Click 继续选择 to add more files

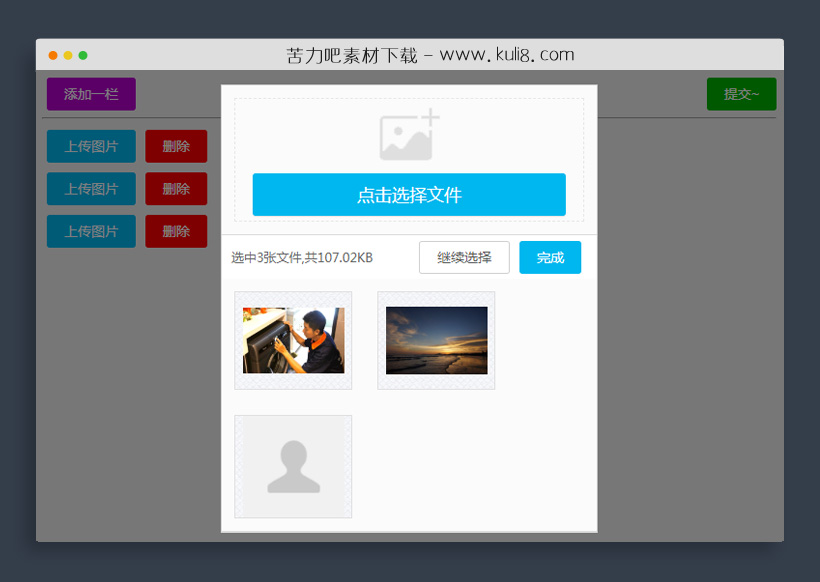tap(464, 257)
